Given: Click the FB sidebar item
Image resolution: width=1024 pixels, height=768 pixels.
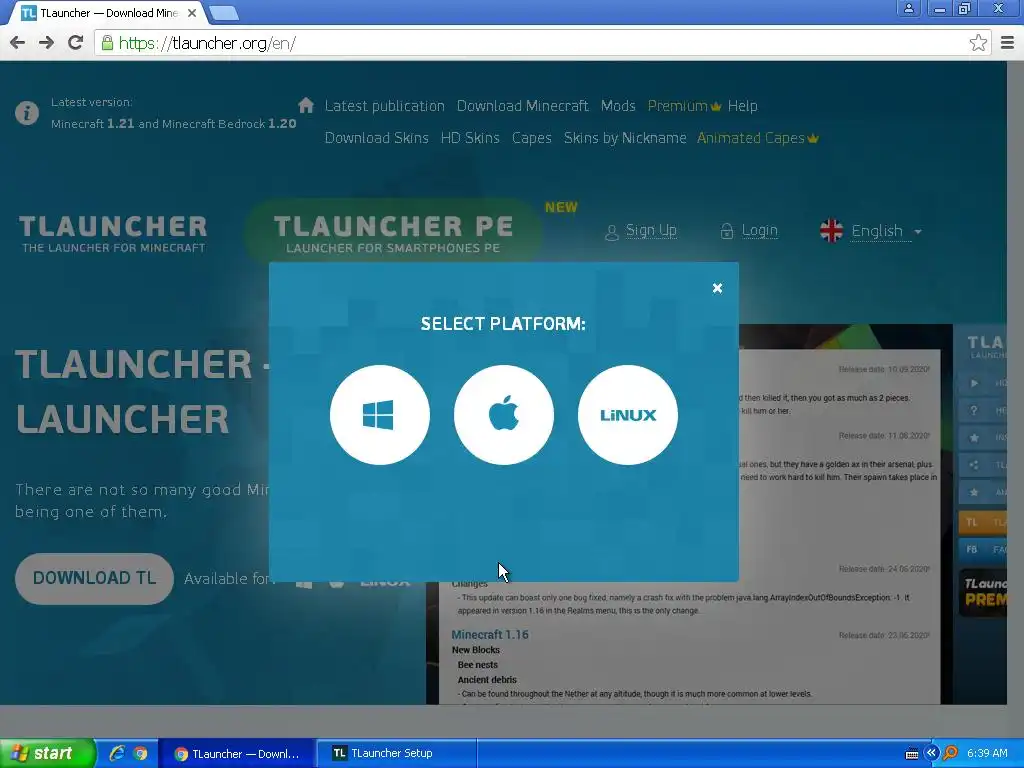Looking at the screenshot, I should (x=982, y=549).
